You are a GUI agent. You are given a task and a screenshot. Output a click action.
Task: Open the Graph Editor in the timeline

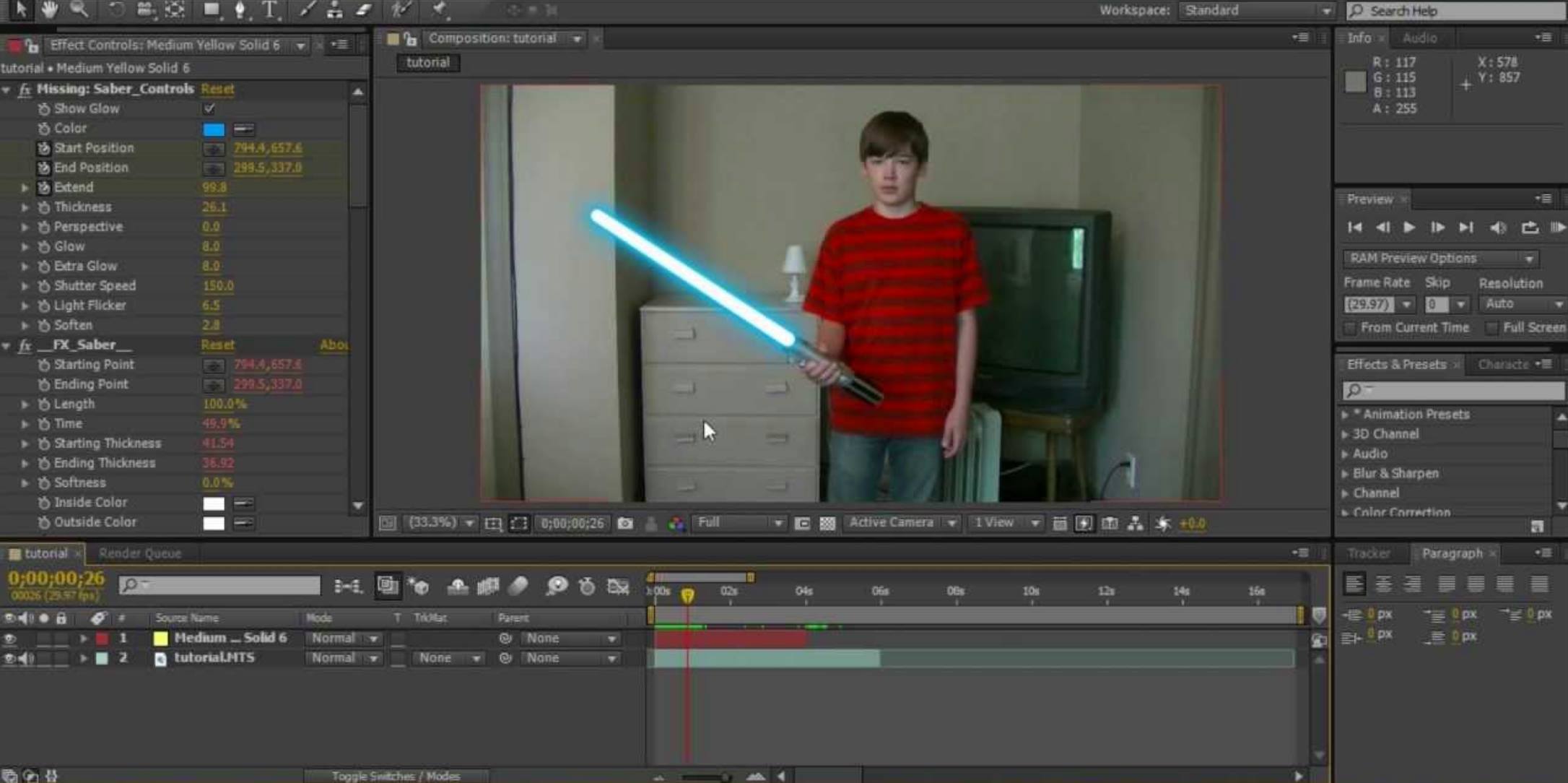click(619, 587)
